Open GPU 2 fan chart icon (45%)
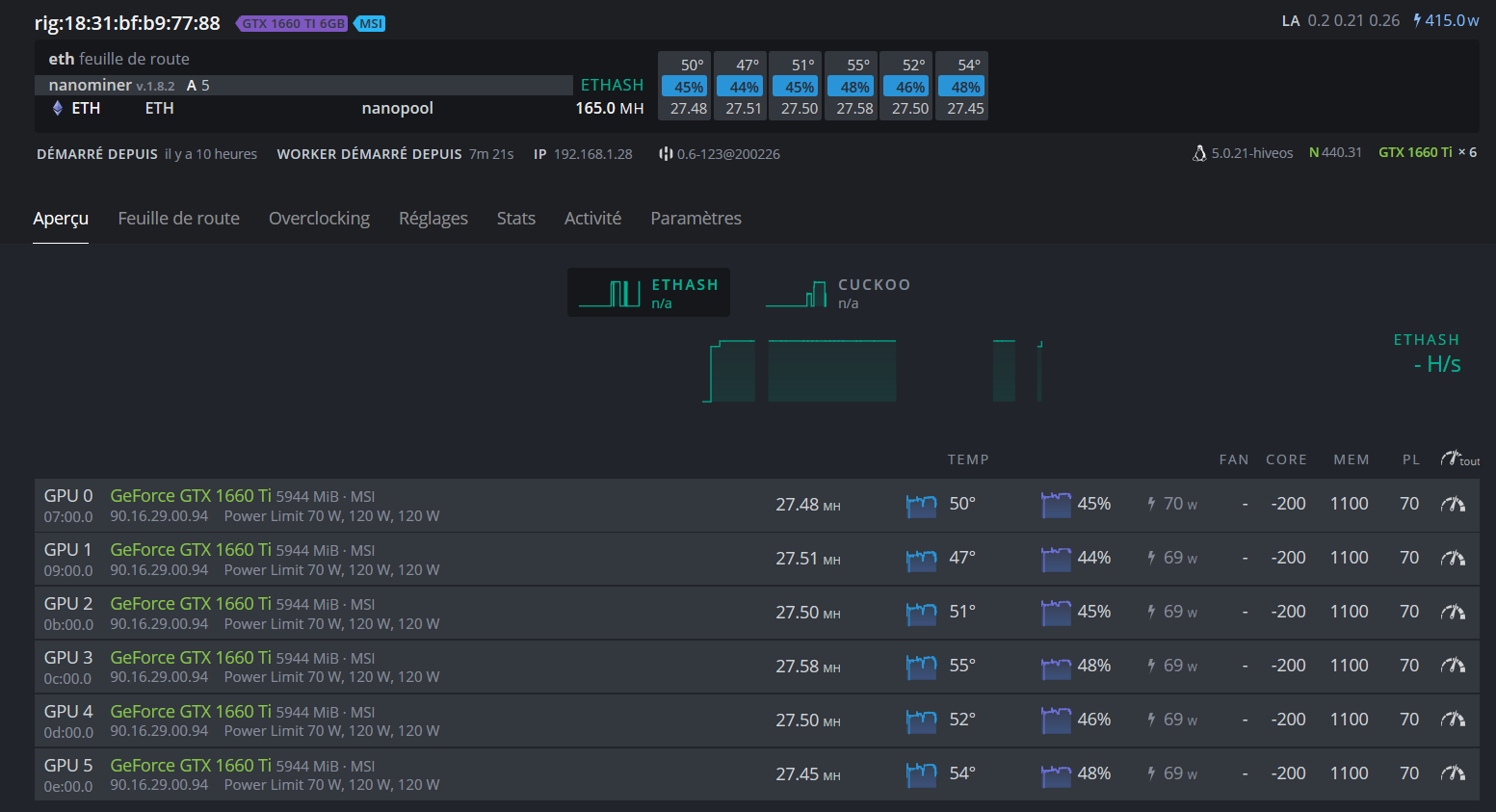Screen dimensions: 1496x812 coord(1057,613)
